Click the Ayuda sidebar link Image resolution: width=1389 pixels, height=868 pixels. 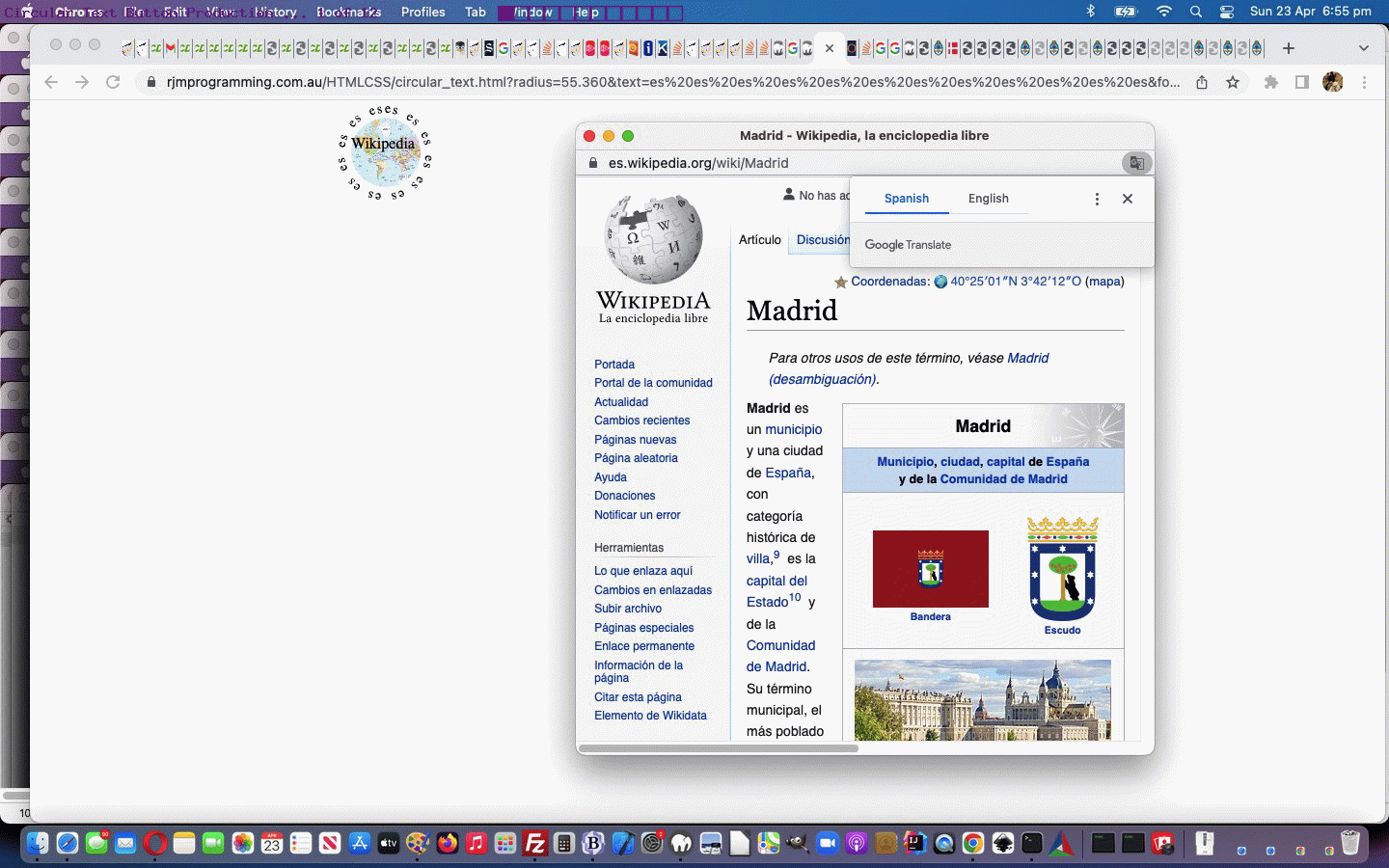(611, 477)
